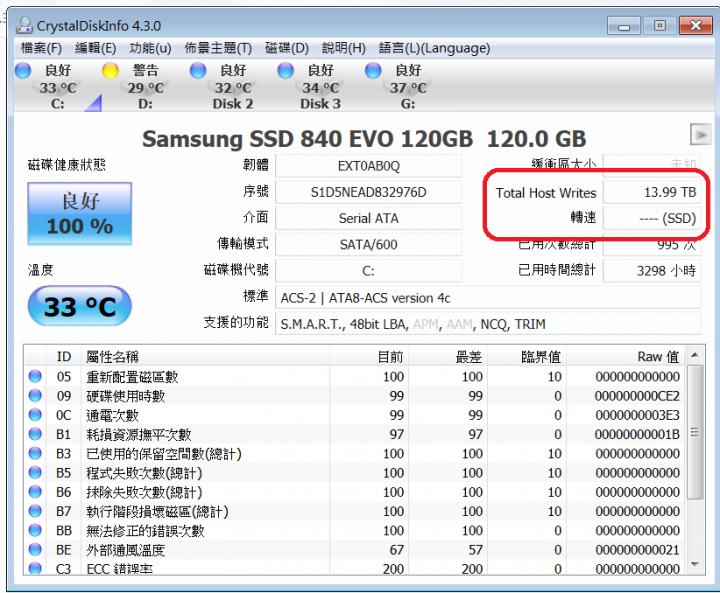This screenshot has height=593, width=720.
Task: Open the 功能(u) menu
Action: point(150,48)
